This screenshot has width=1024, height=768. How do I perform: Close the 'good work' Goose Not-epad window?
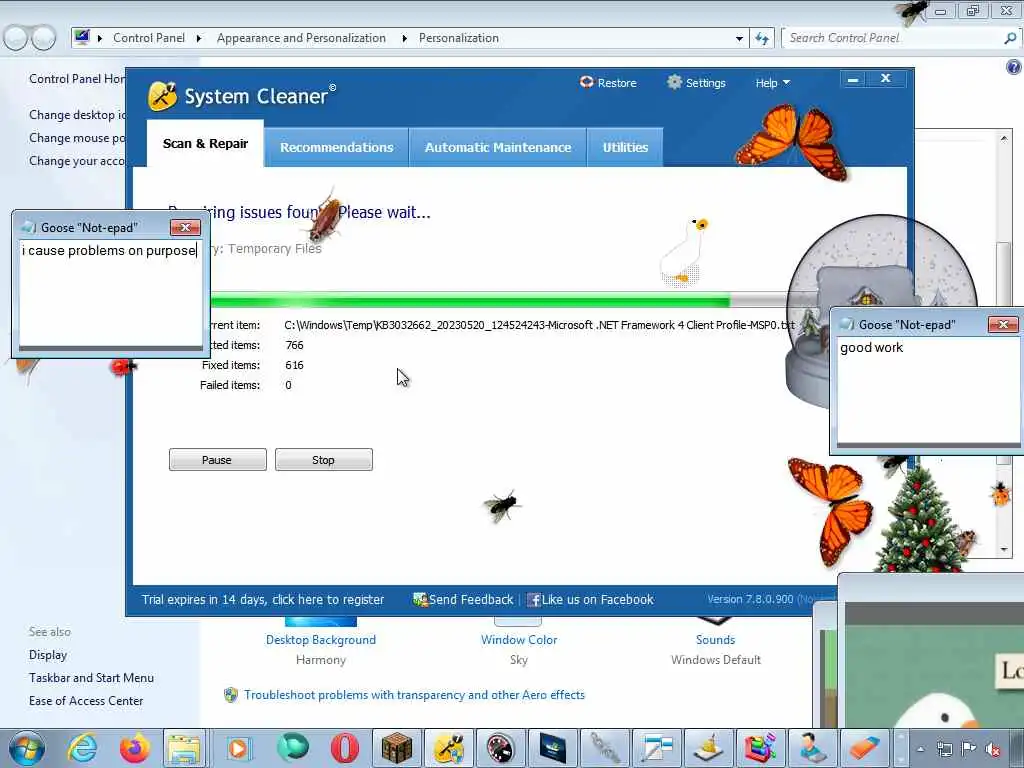pos(1002,324)
